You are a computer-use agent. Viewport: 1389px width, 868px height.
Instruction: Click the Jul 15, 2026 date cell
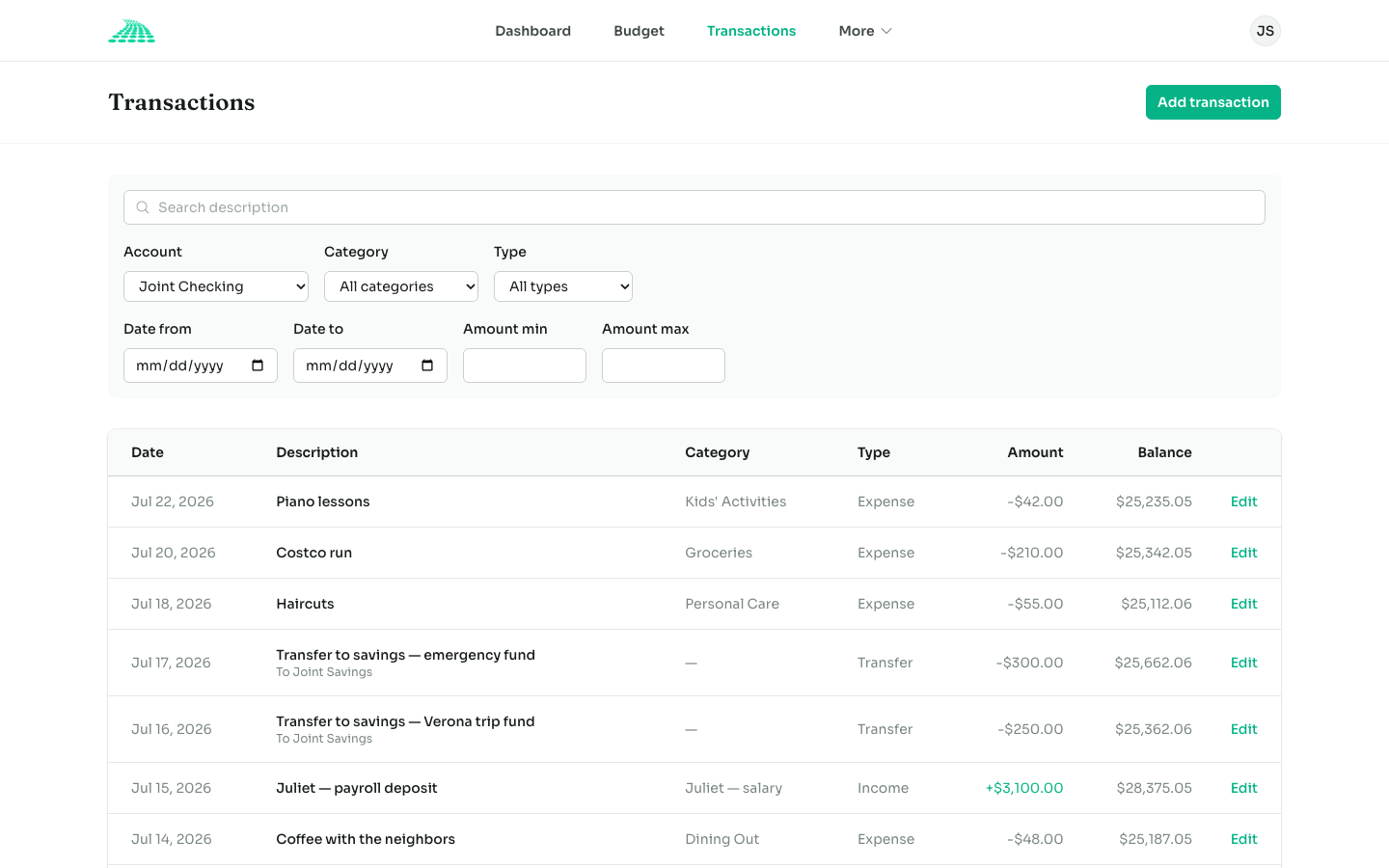[172, 788]
